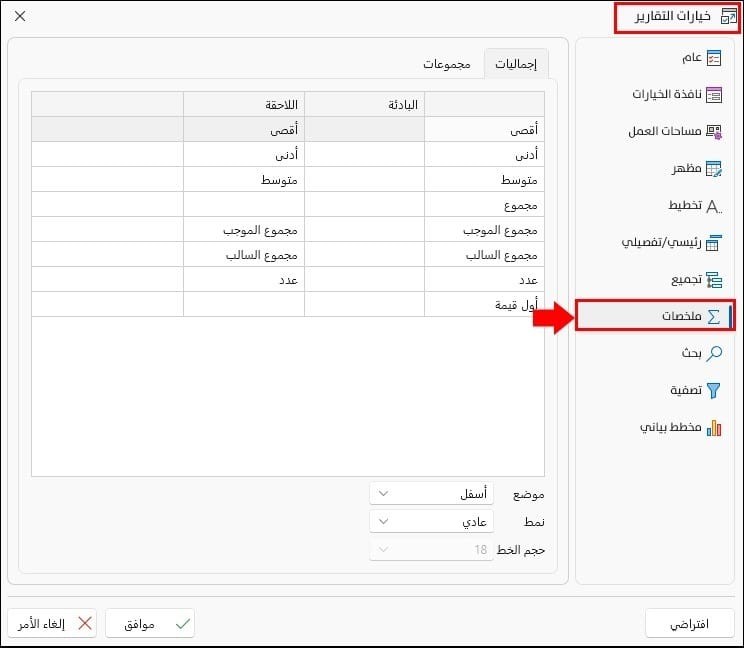Image resolution: width=744 pixels, height=648 pixels.
Task: Open the حجم الخط font size dropdown
Action: point(431,549)
